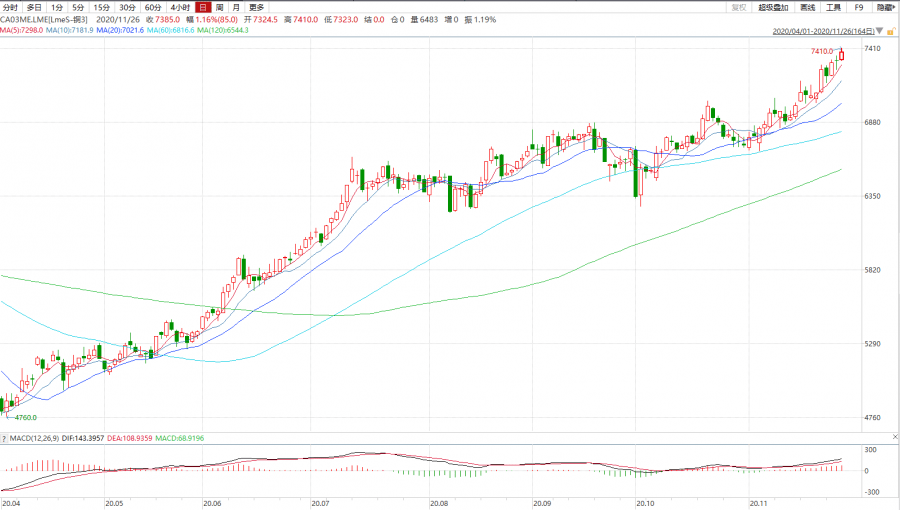
Task: Open the 超级叠加 overlay button
Action: pos(773,7)
